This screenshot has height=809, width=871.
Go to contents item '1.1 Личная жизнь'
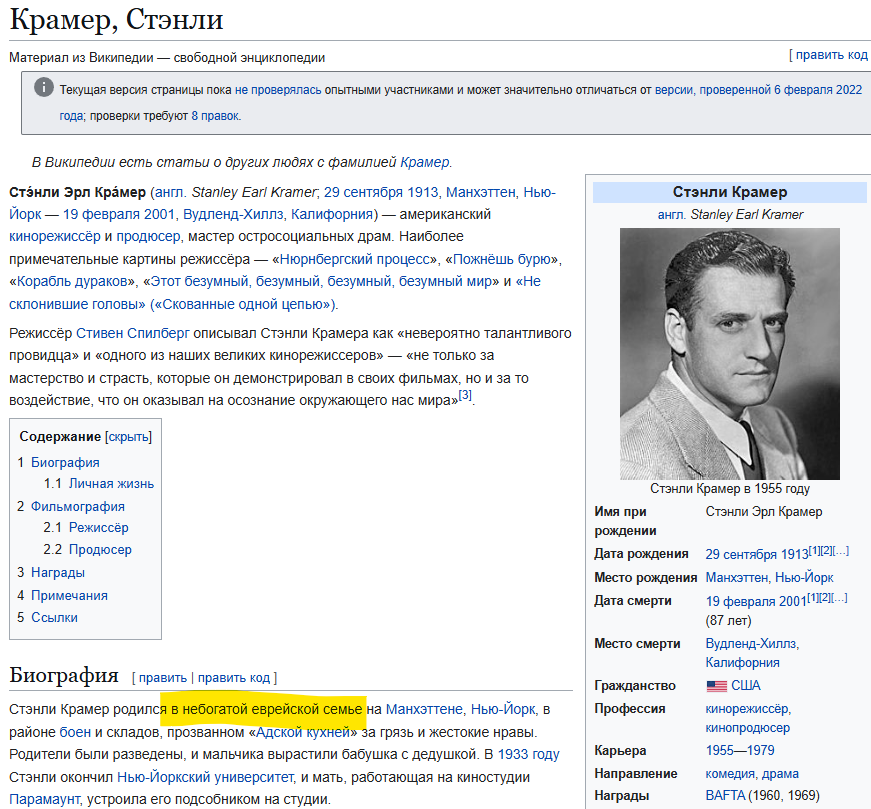tap(99, 484)
